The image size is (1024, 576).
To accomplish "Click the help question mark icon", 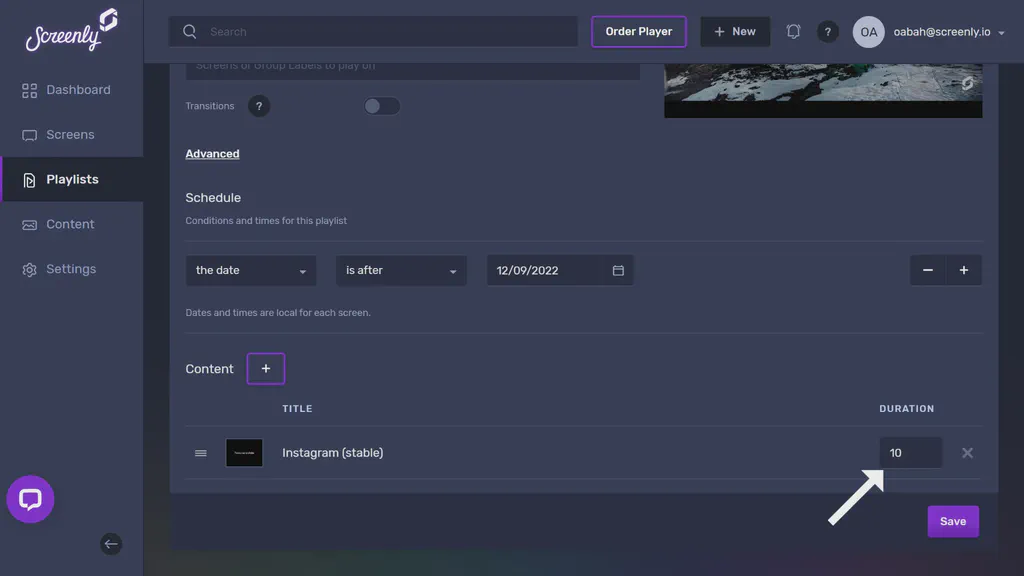I will pos(828,31).
